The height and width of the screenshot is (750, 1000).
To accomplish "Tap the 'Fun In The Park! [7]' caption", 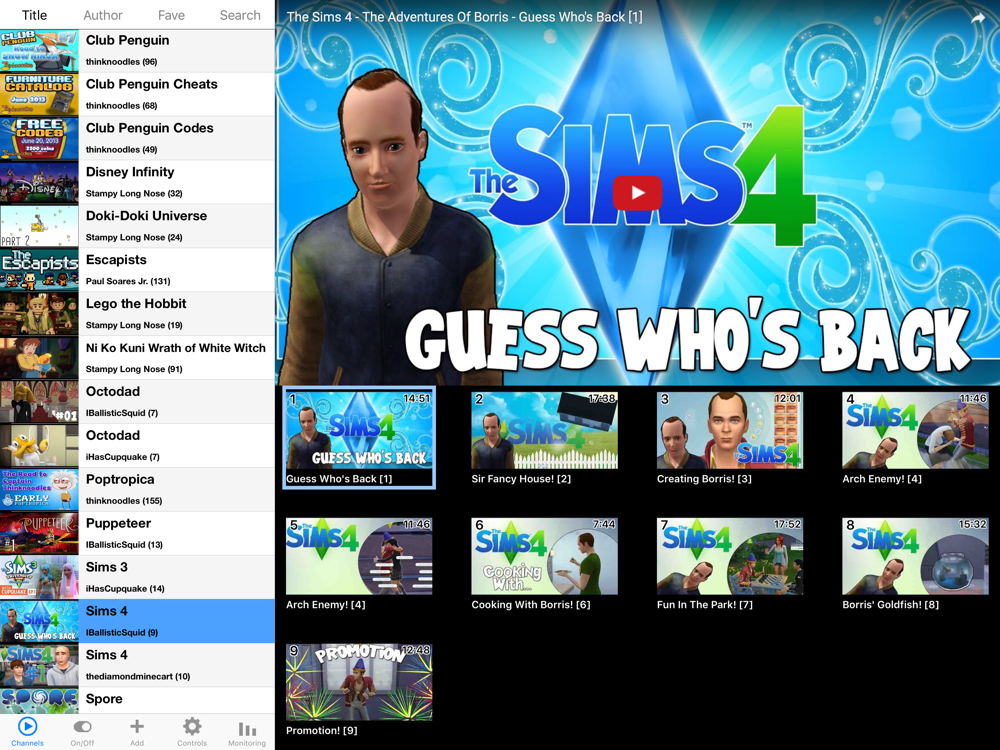I will point(705,605).
